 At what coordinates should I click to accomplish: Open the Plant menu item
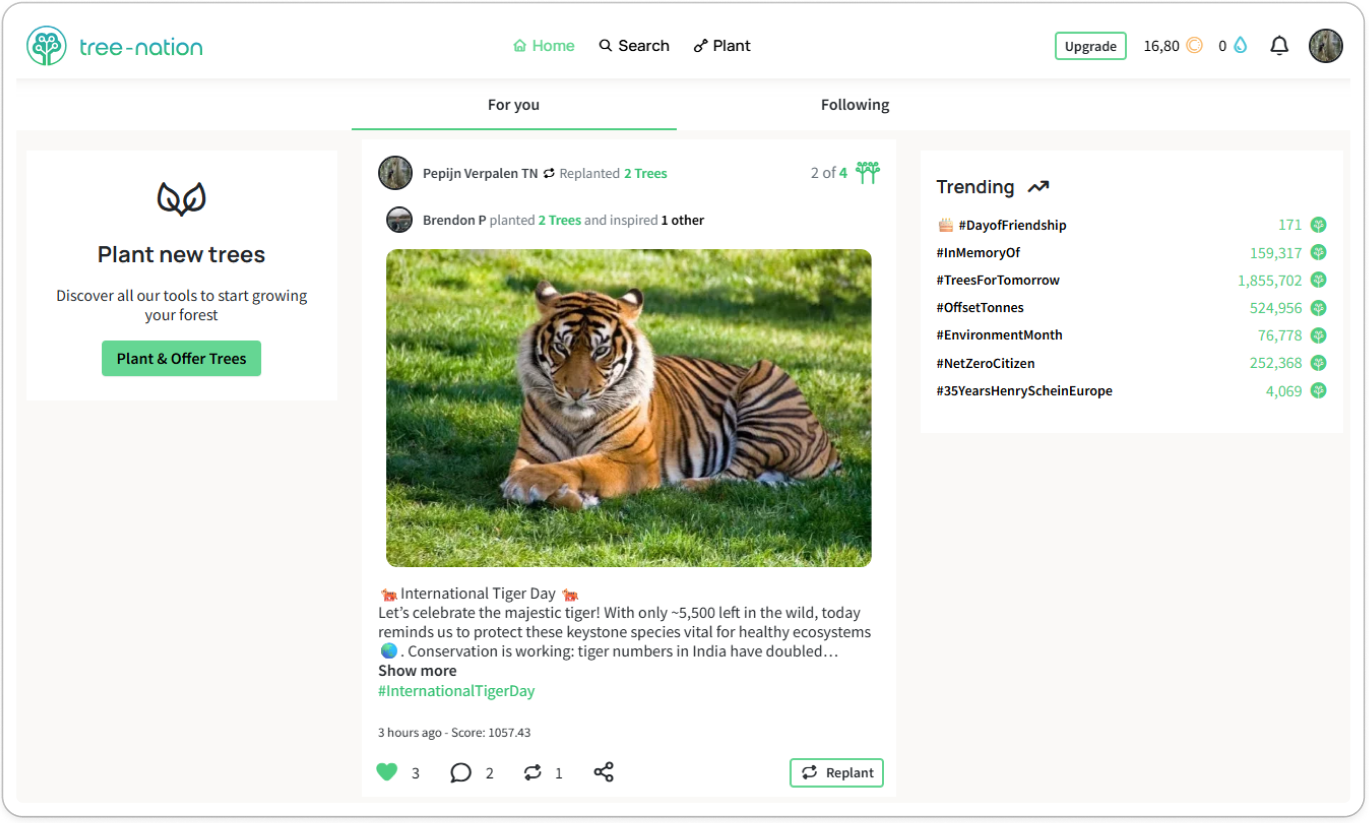[722, 46]
